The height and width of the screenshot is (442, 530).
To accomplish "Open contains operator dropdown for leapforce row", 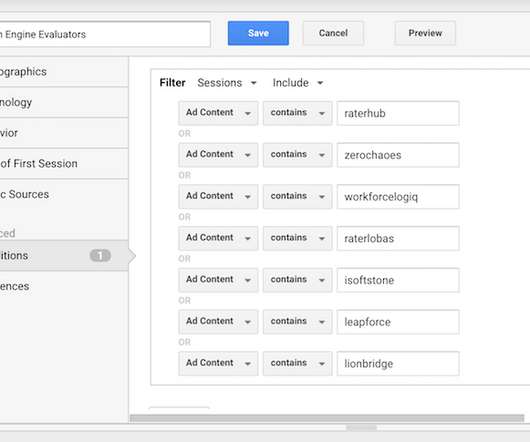I will [297, 322].
